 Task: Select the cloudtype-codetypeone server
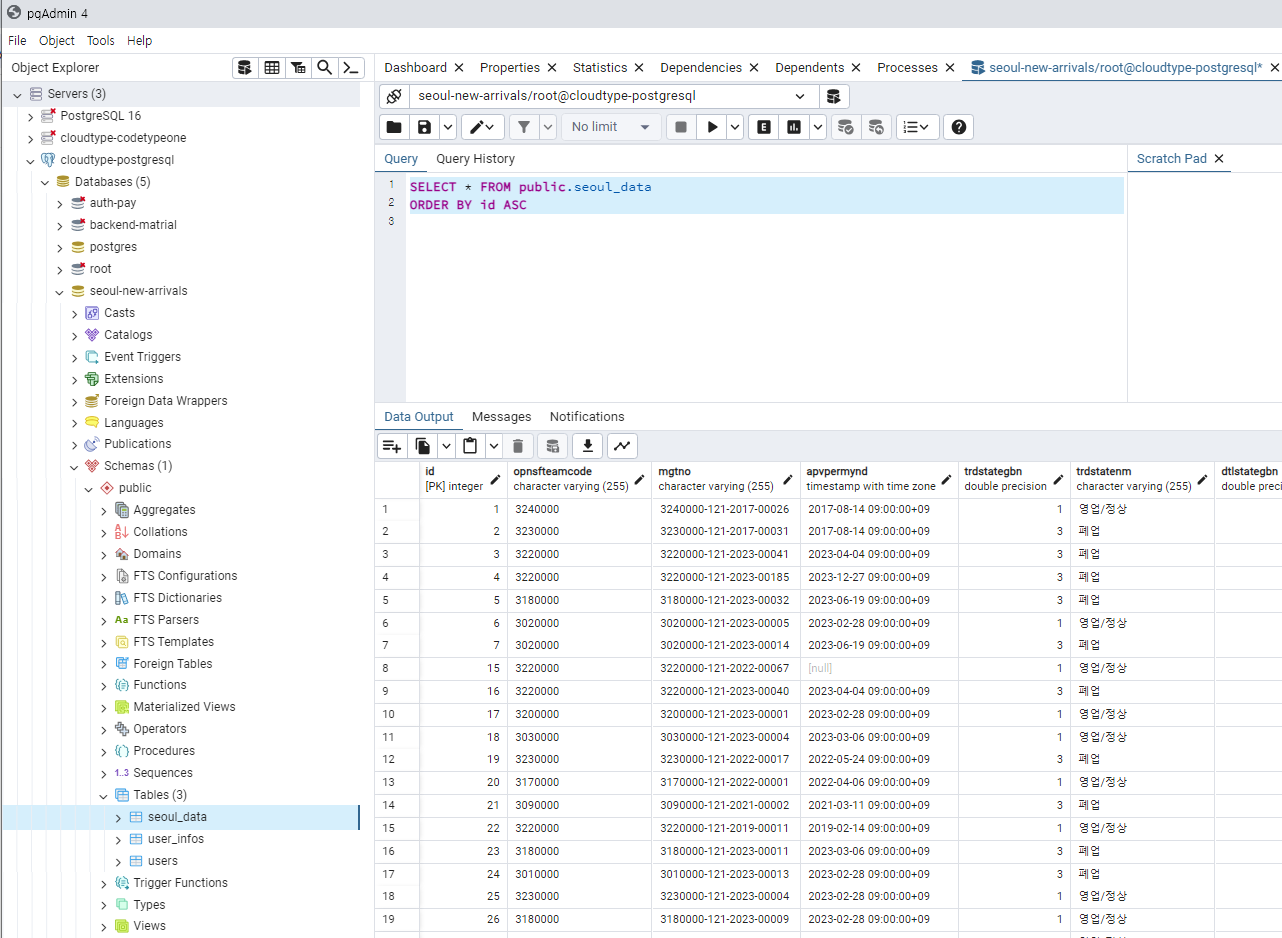(x=123, y=138)
